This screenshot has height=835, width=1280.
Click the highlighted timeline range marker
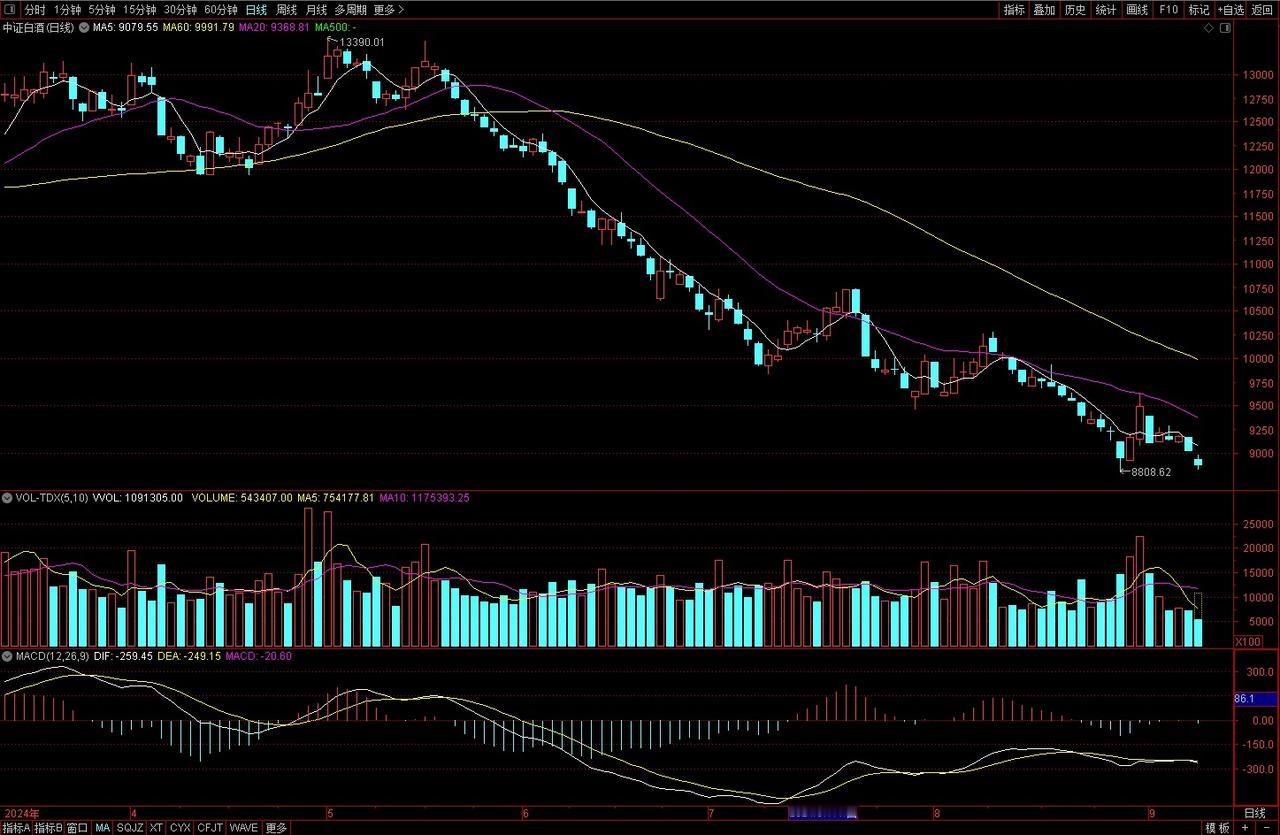821,812
